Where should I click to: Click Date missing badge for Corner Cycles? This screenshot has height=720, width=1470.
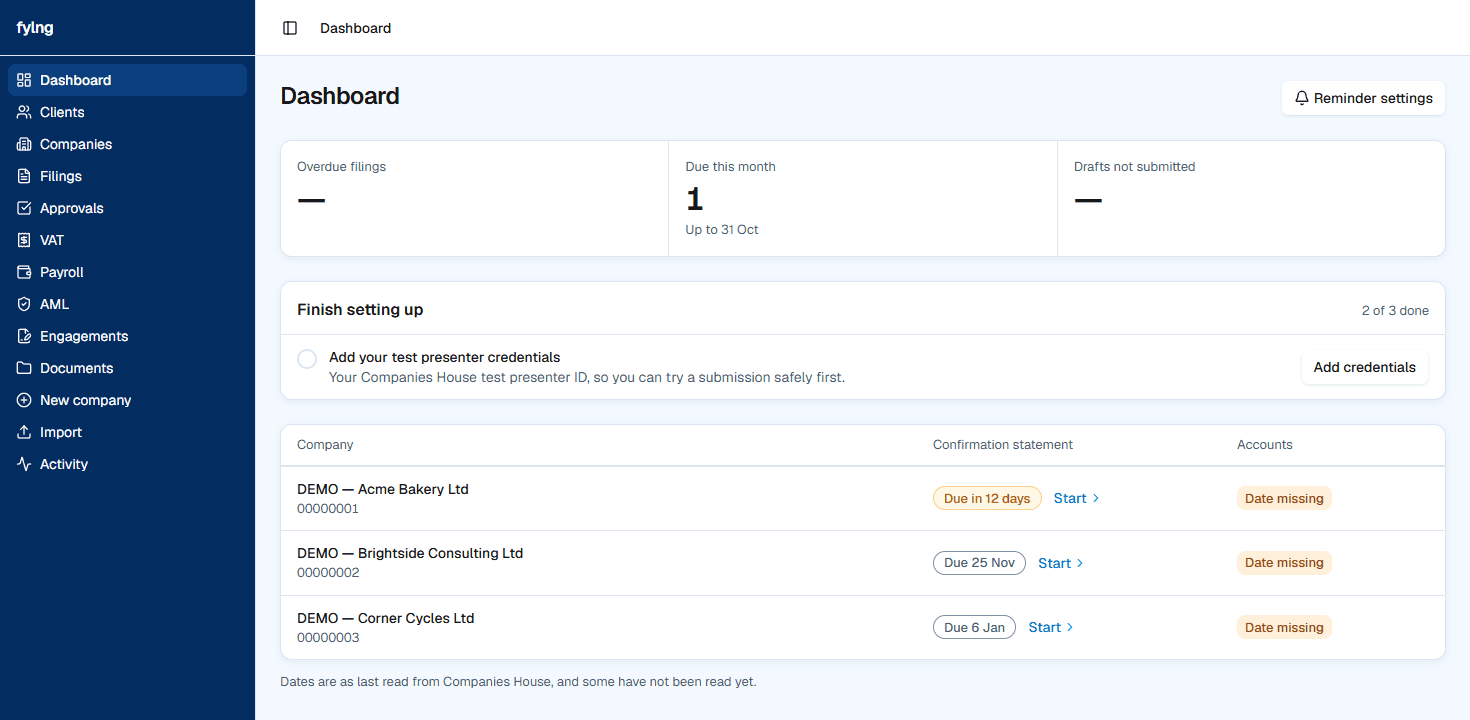pos(1284,627)
